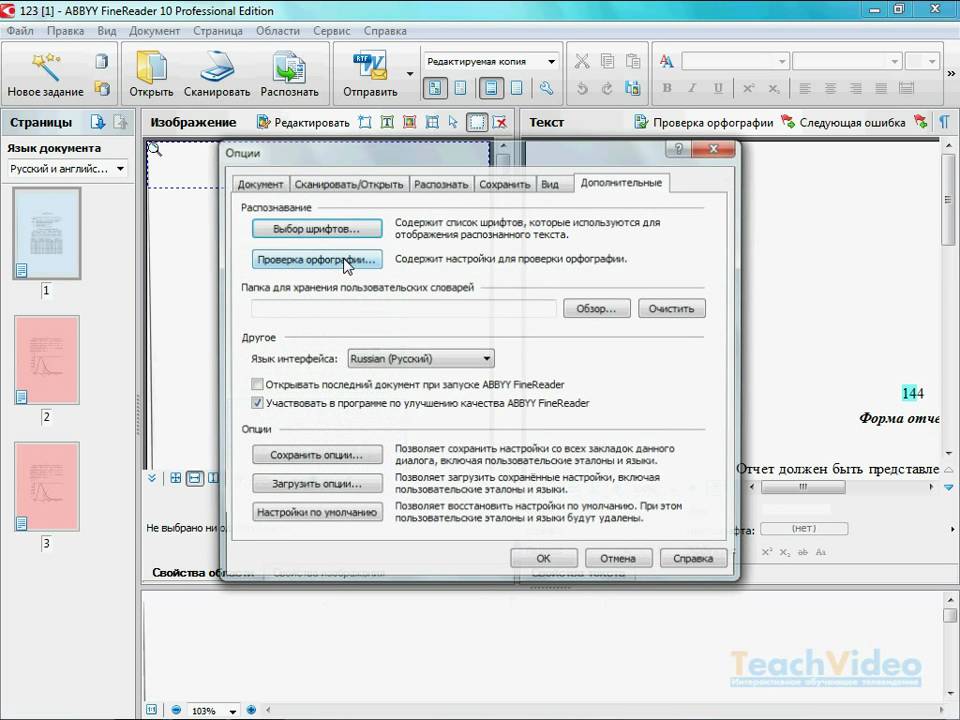Image resolution: width=960 pixels, height=720 pixels.
Task: Open the Сервис menu
Action: (331, 31)
